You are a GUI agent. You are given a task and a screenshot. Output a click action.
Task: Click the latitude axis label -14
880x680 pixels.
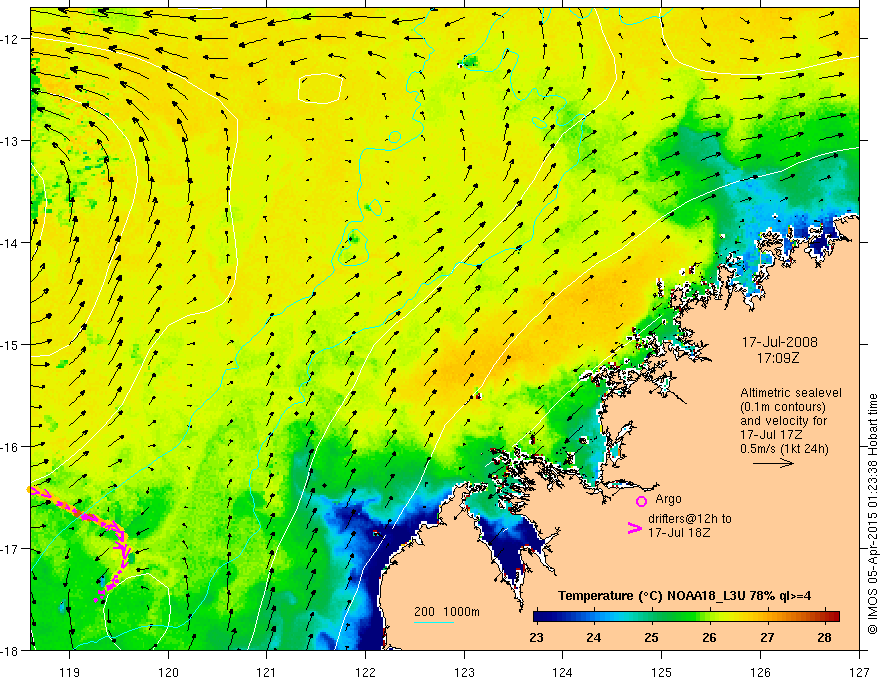tap(10, 243)
